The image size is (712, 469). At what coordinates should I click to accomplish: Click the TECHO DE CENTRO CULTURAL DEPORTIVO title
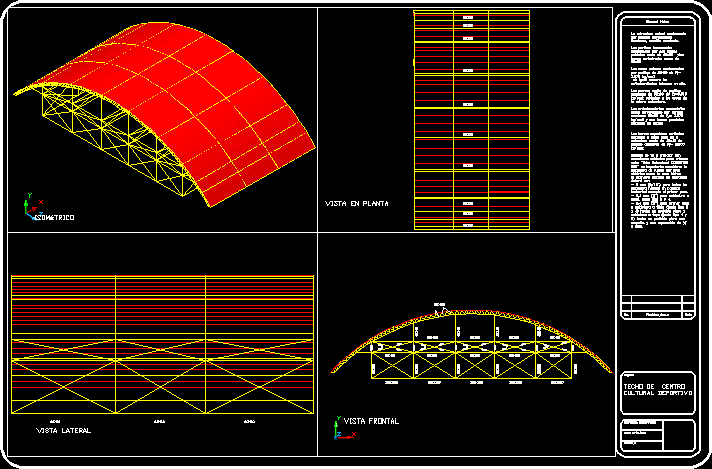[x=656, y=389]
